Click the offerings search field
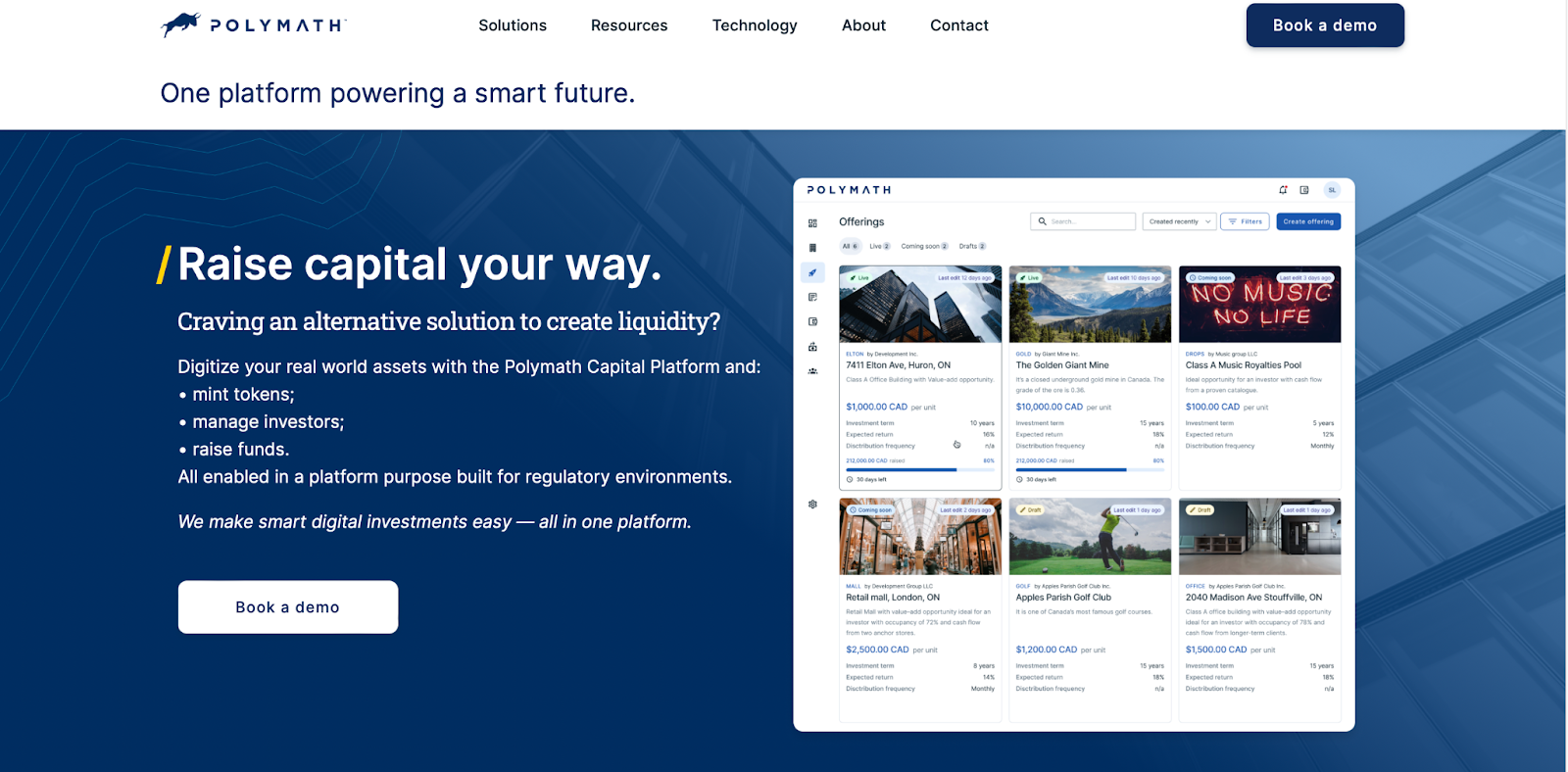Screen dimensions: 1568x772 [x=1083, y=221]
